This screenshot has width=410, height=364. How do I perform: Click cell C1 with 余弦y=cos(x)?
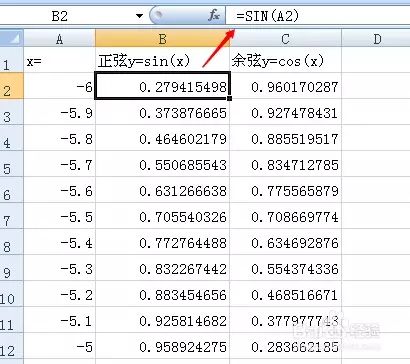click(285, 60)
